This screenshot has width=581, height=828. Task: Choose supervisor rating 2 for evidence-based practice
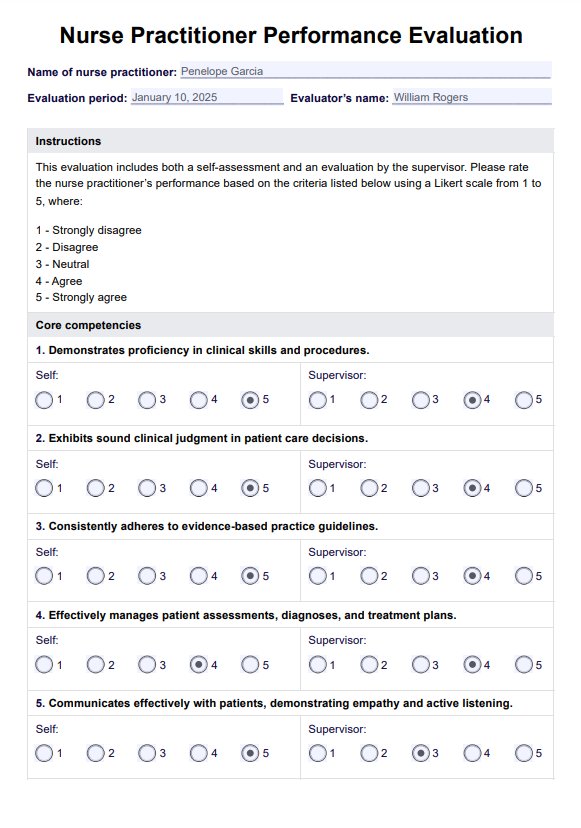[x=370, y=575]
